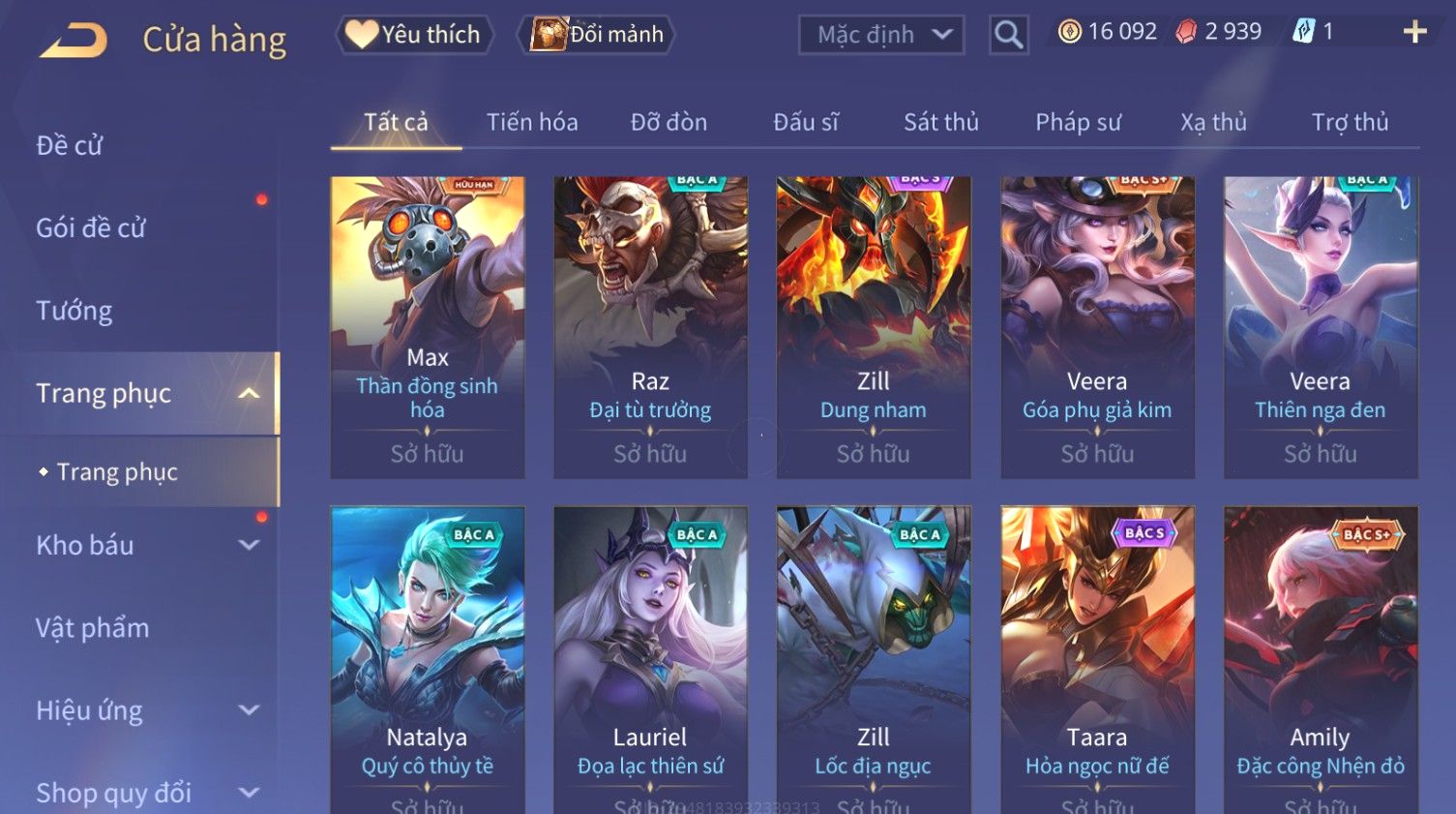Switch to the Pháp sư tab

[x=1078, y=122]
